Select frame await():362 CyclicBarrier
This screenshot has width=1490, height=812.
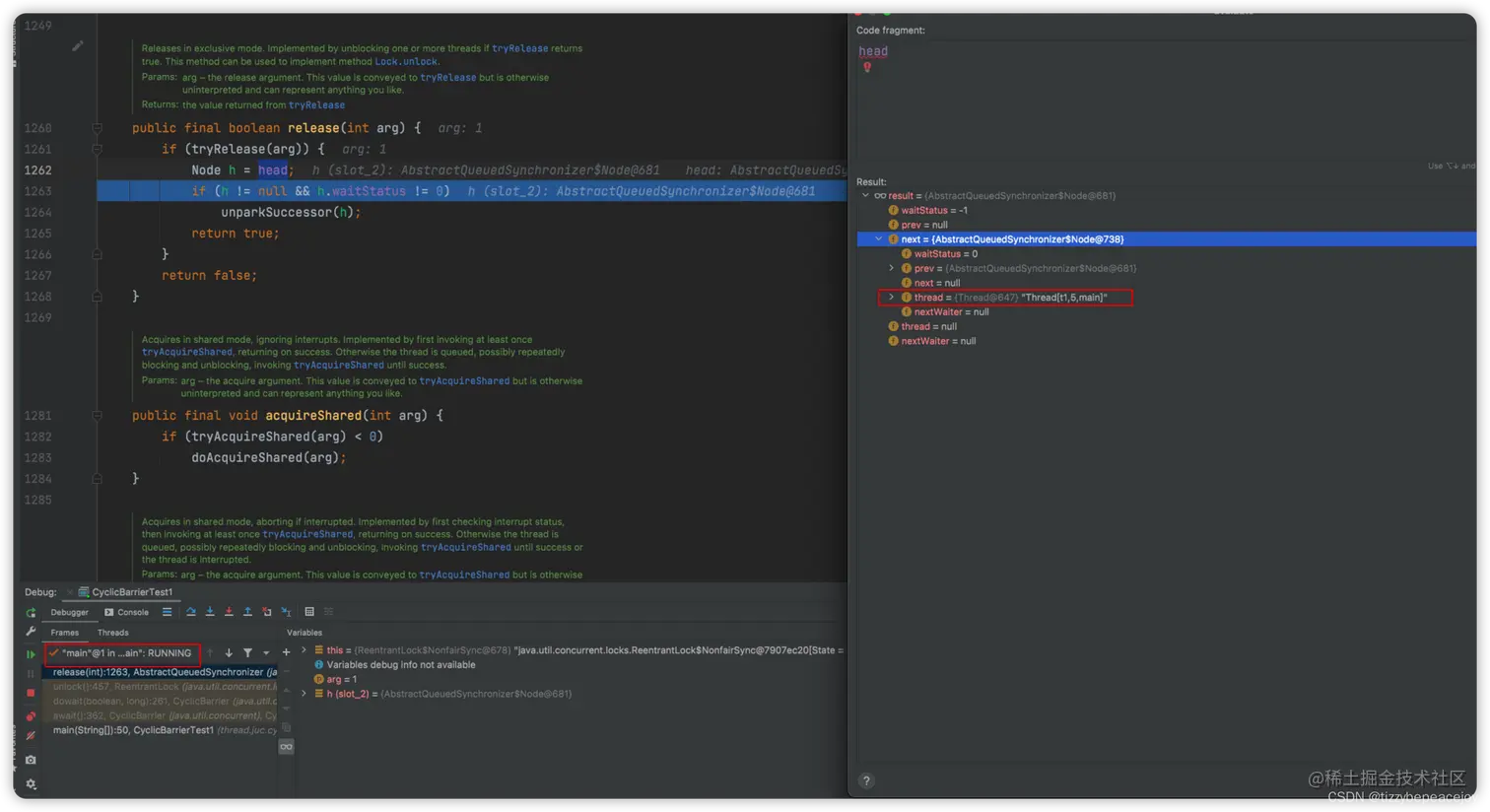[164, 715]
